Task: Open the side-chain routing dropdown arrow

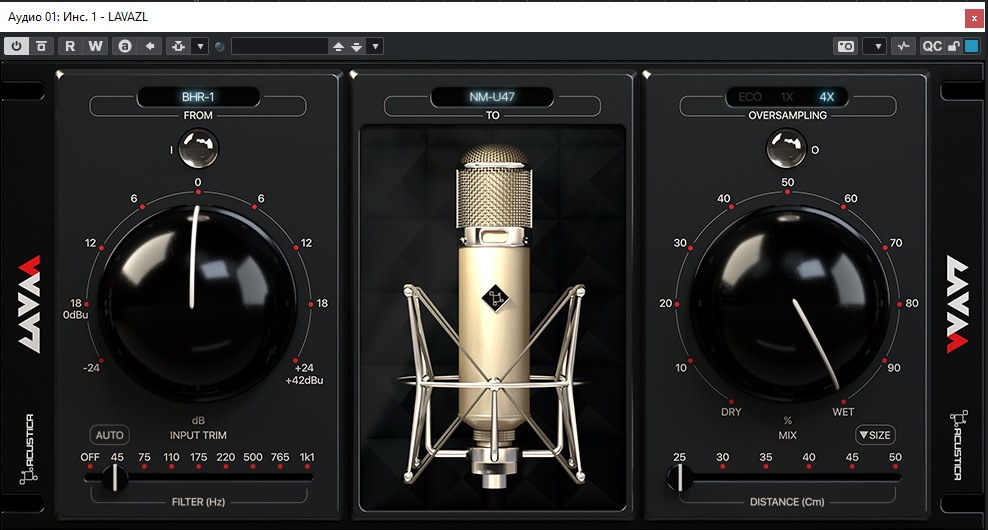Action: 200,46
